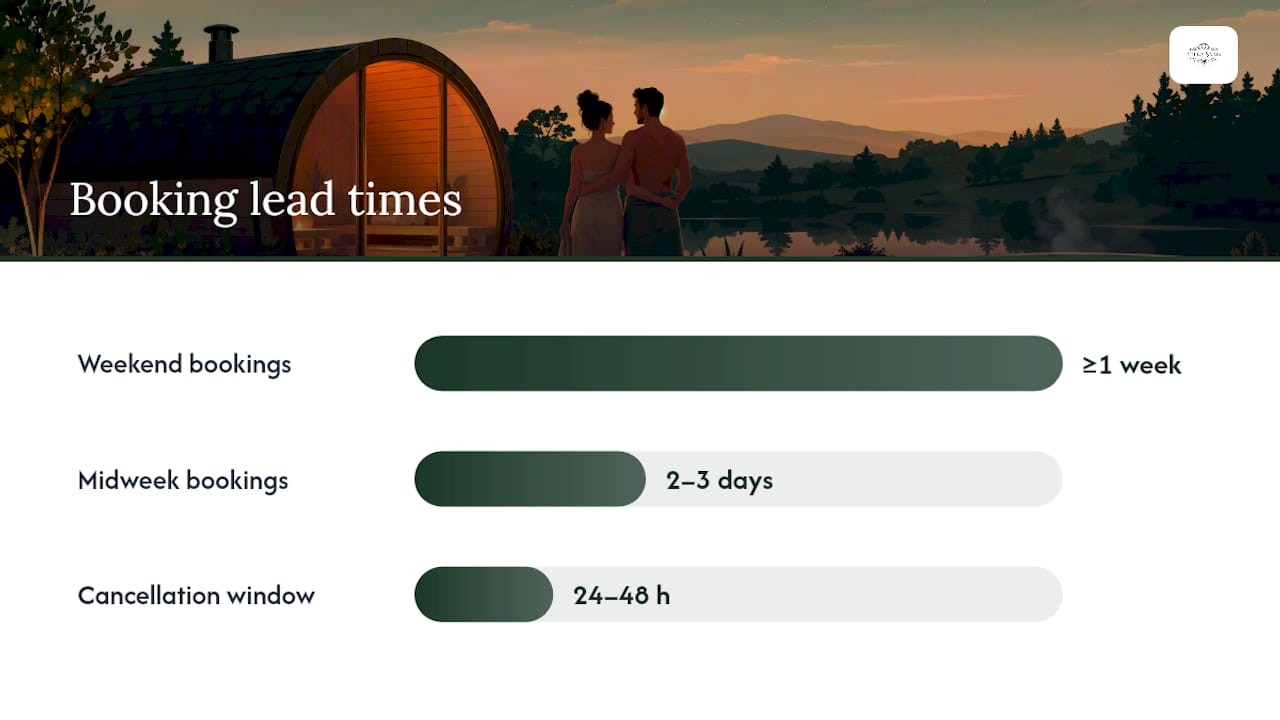Image resolution: width=1280 pixels, height=720 pixels.
Task: Click the "24–48 h" value text
Action: pyautogui.click(x=622, y=596)
